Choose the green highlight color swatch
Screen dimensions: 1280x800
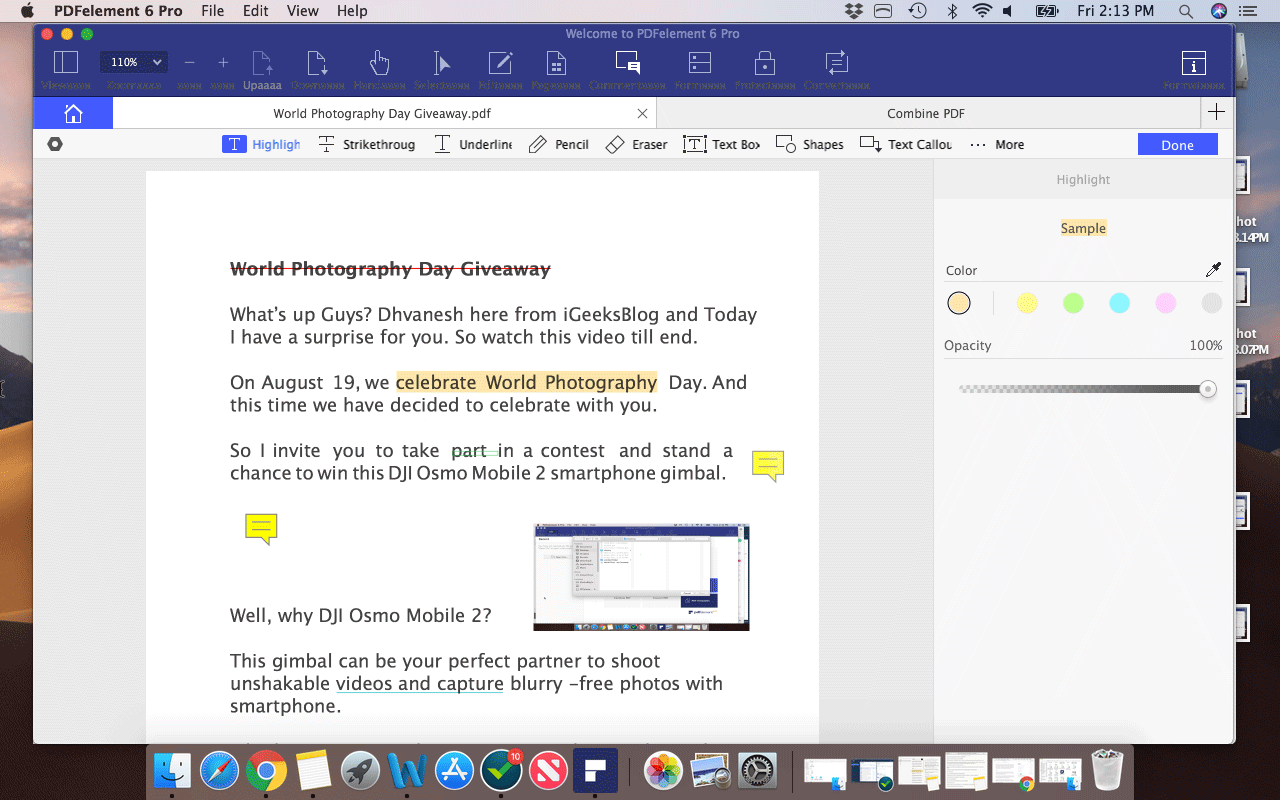coord(1073,303)
